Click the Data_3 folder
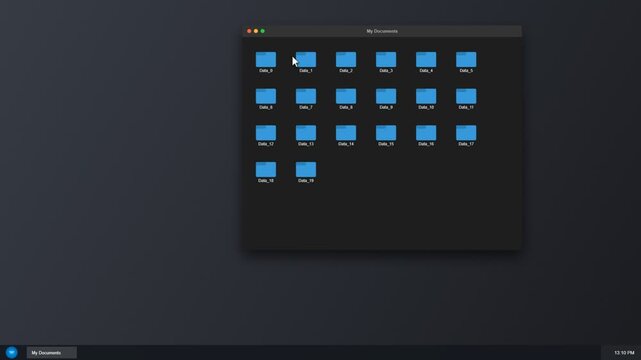Viewport: 641px width, 360px height. point(386,60)
